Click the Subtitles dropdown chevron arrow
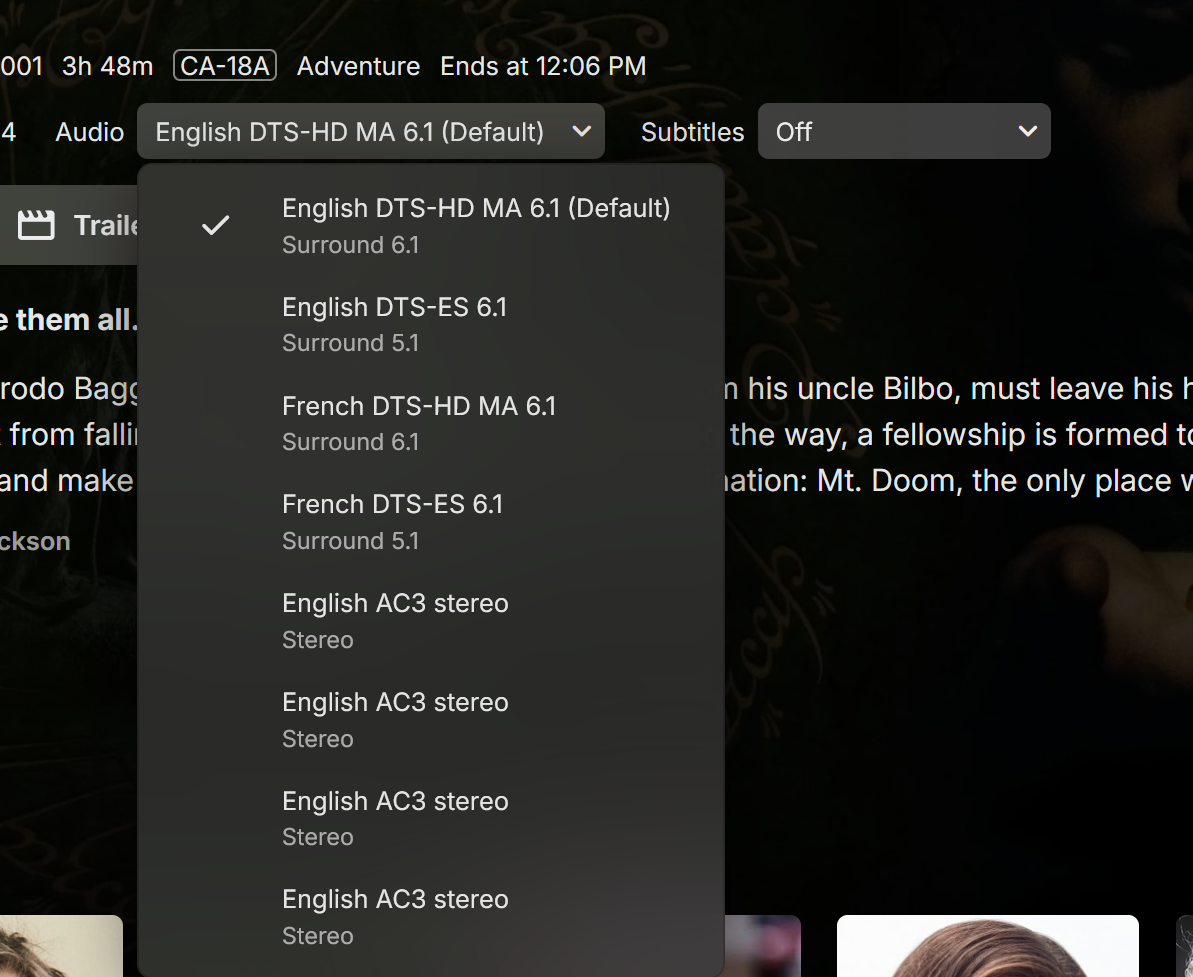This screenshot has width=1193, height=977. pyautogui.click(x=1028, y=132)
